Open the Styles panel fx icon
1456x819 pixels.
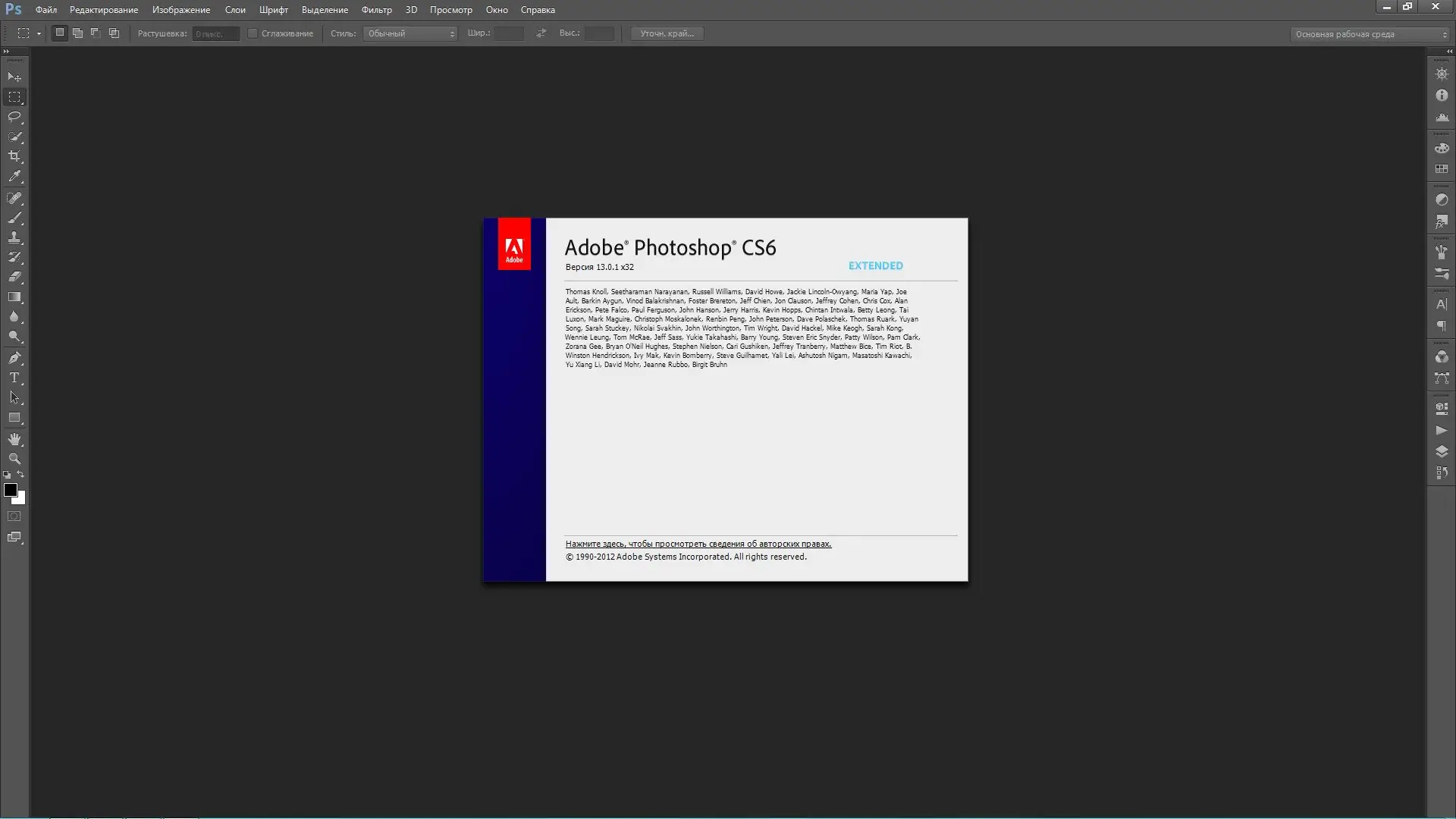[x=1442, y=221]
